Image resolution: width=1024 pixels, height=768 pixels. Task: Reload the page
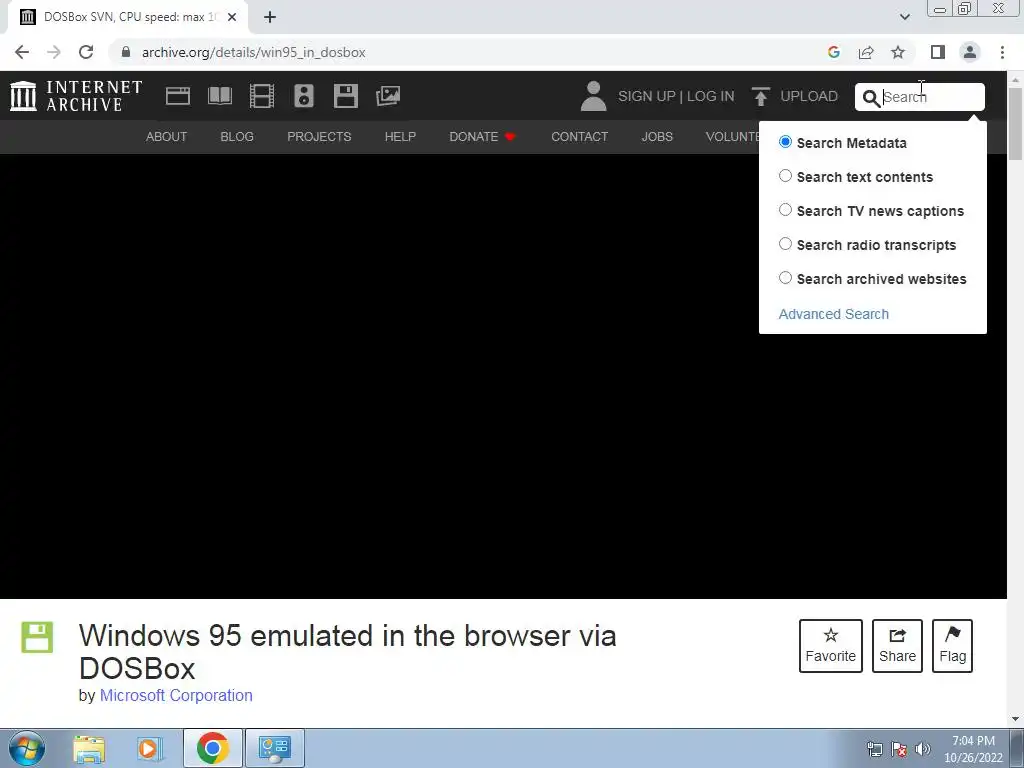coord(86,52)
